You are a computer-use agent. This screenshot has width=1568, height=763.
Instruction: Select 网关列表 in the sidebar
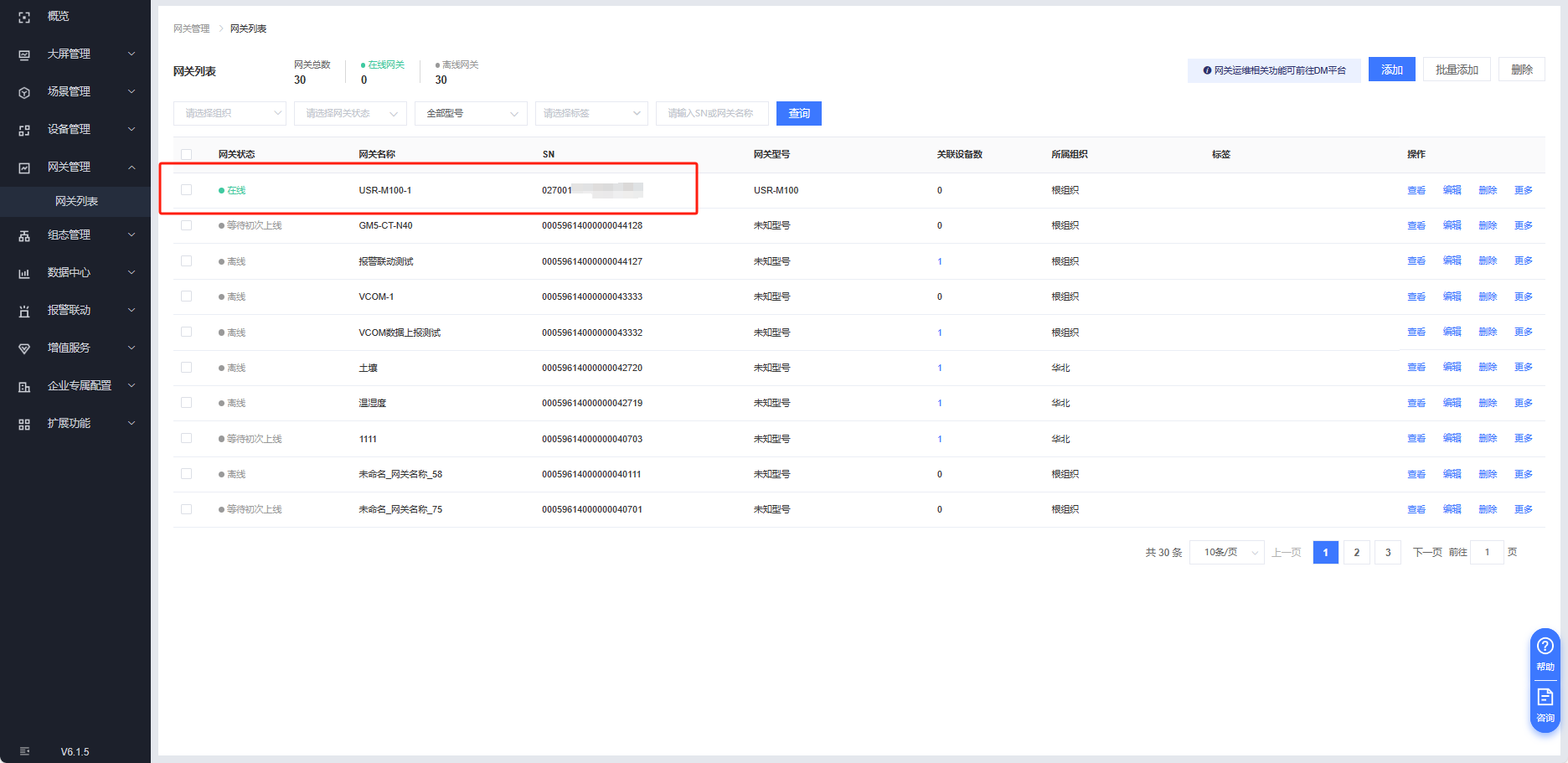click(76, 201)
